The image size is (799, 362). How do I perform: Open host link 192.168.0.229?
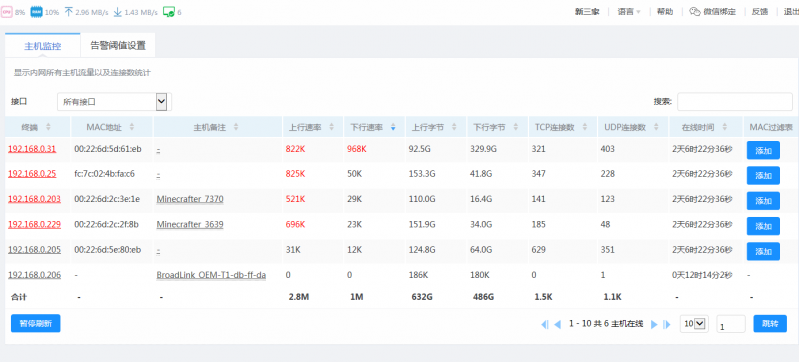click(x=34, y=224)
